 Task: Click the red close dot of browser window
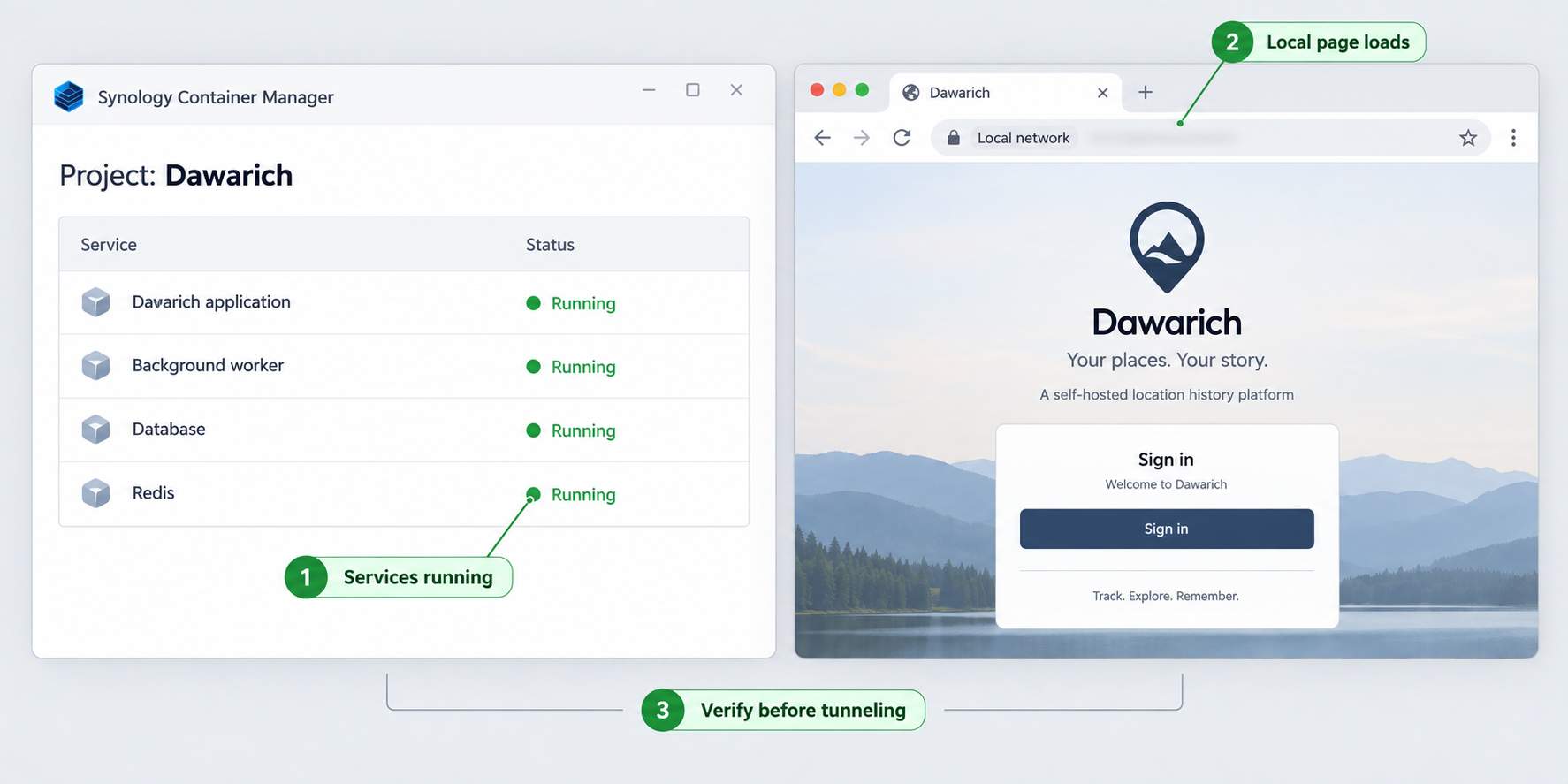[817, 90]
